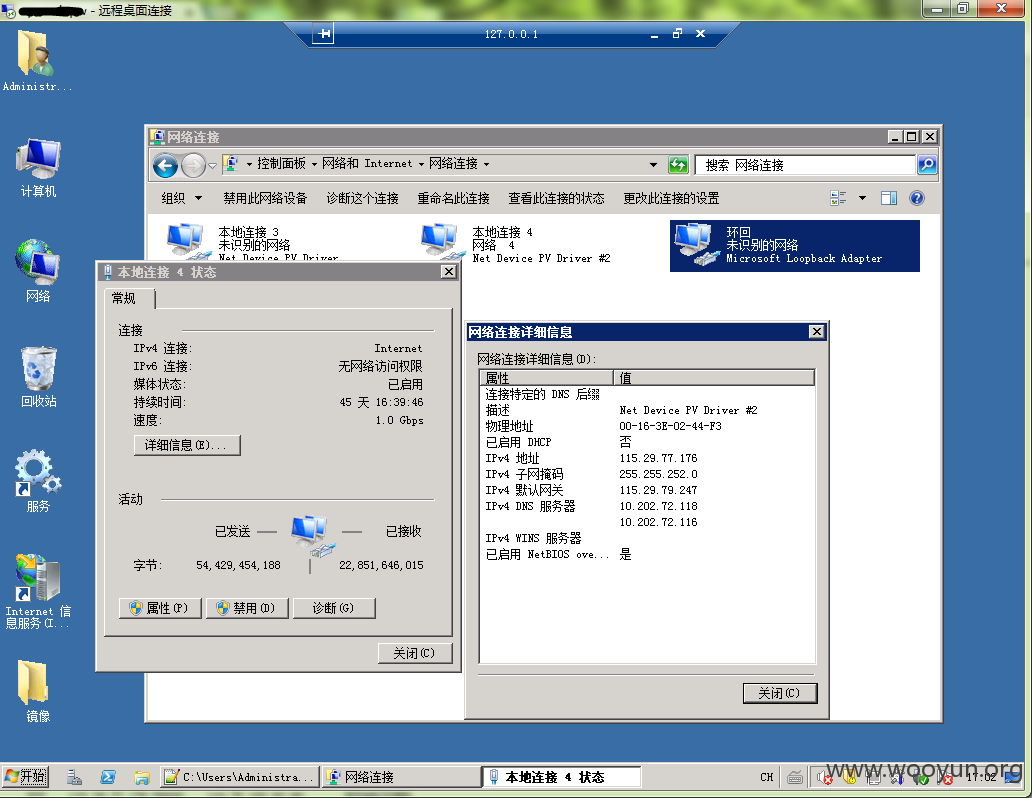Open the 组织 dropdown menu
The image size is (1032, 798).
(x=182, y=198)
